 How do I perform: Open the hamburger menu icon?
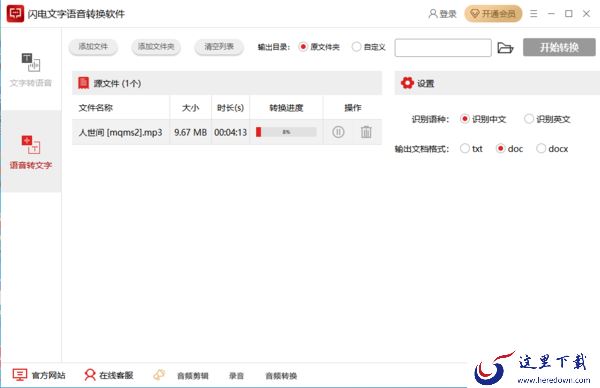pyautogui.click(x=533, y=14)
